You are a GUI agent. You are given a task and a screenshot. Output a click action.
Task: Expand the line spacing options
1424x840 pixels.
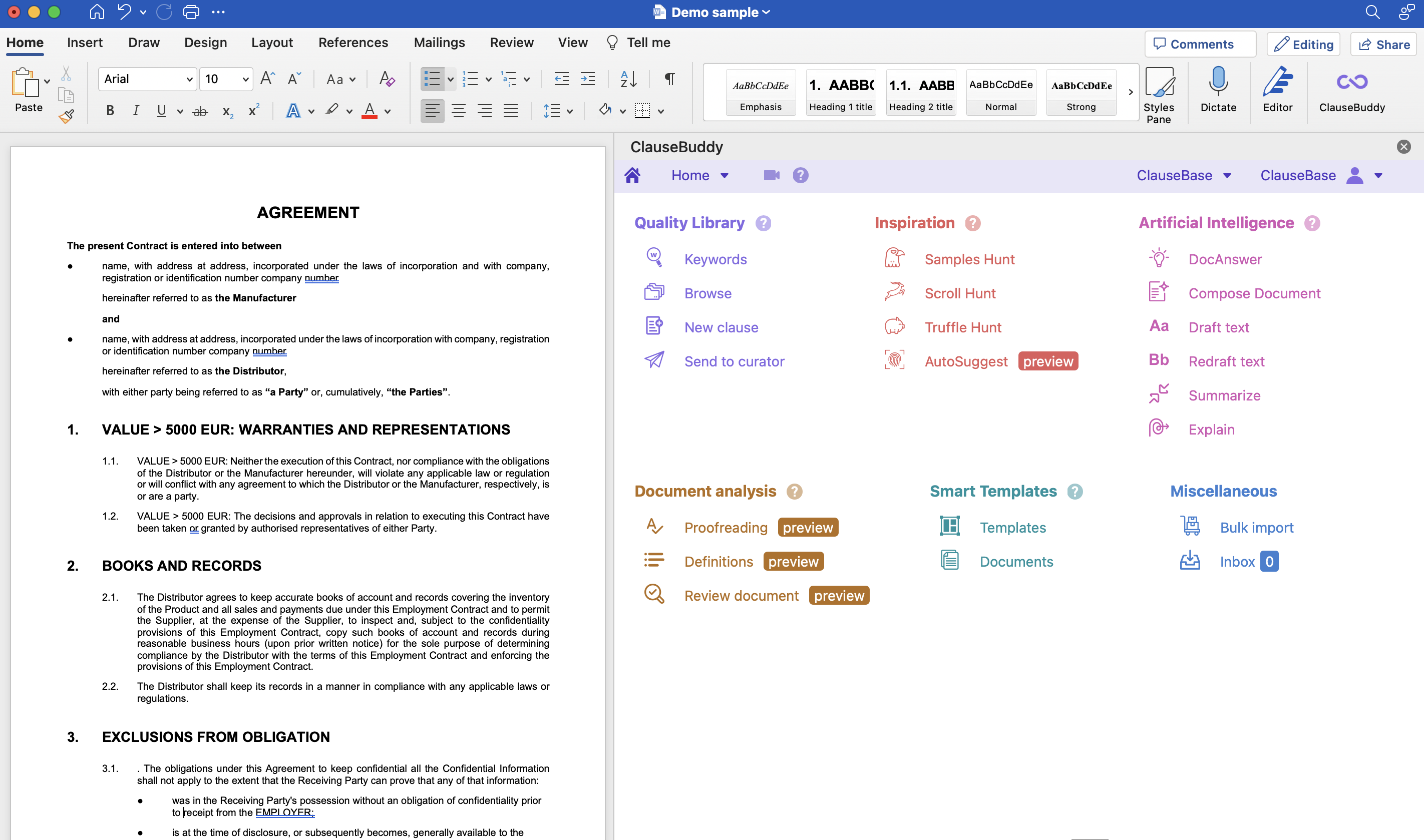click(570, 110)
